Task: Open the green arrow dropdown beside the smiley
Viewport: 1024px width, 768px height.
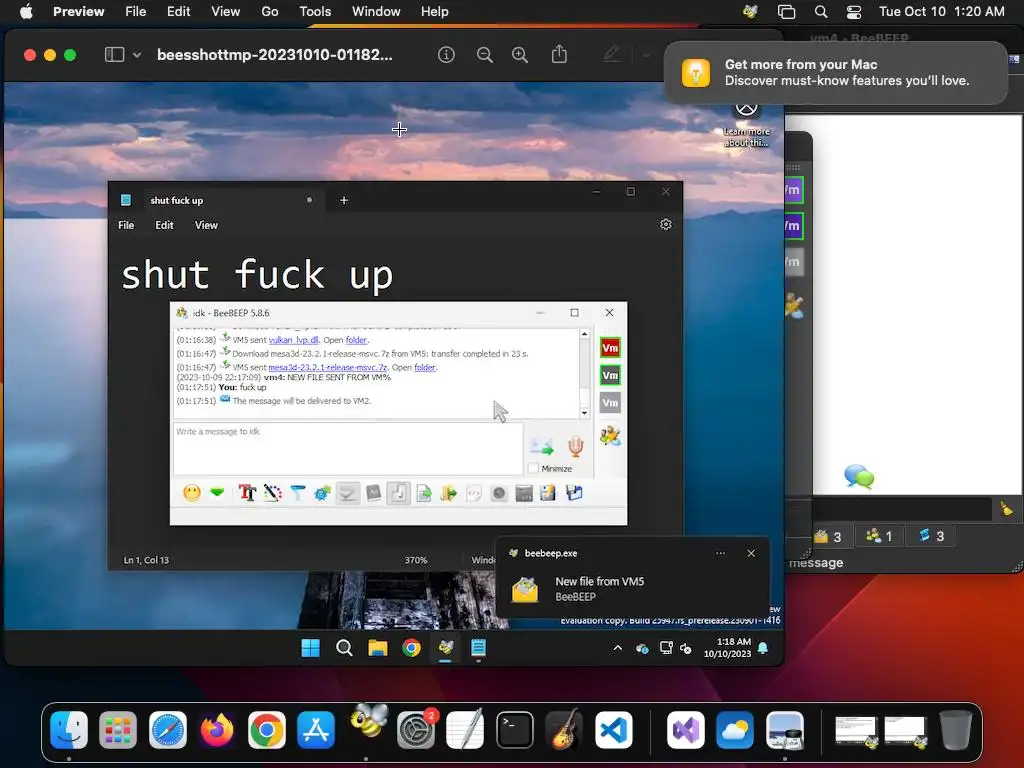Action: (217, 492)
